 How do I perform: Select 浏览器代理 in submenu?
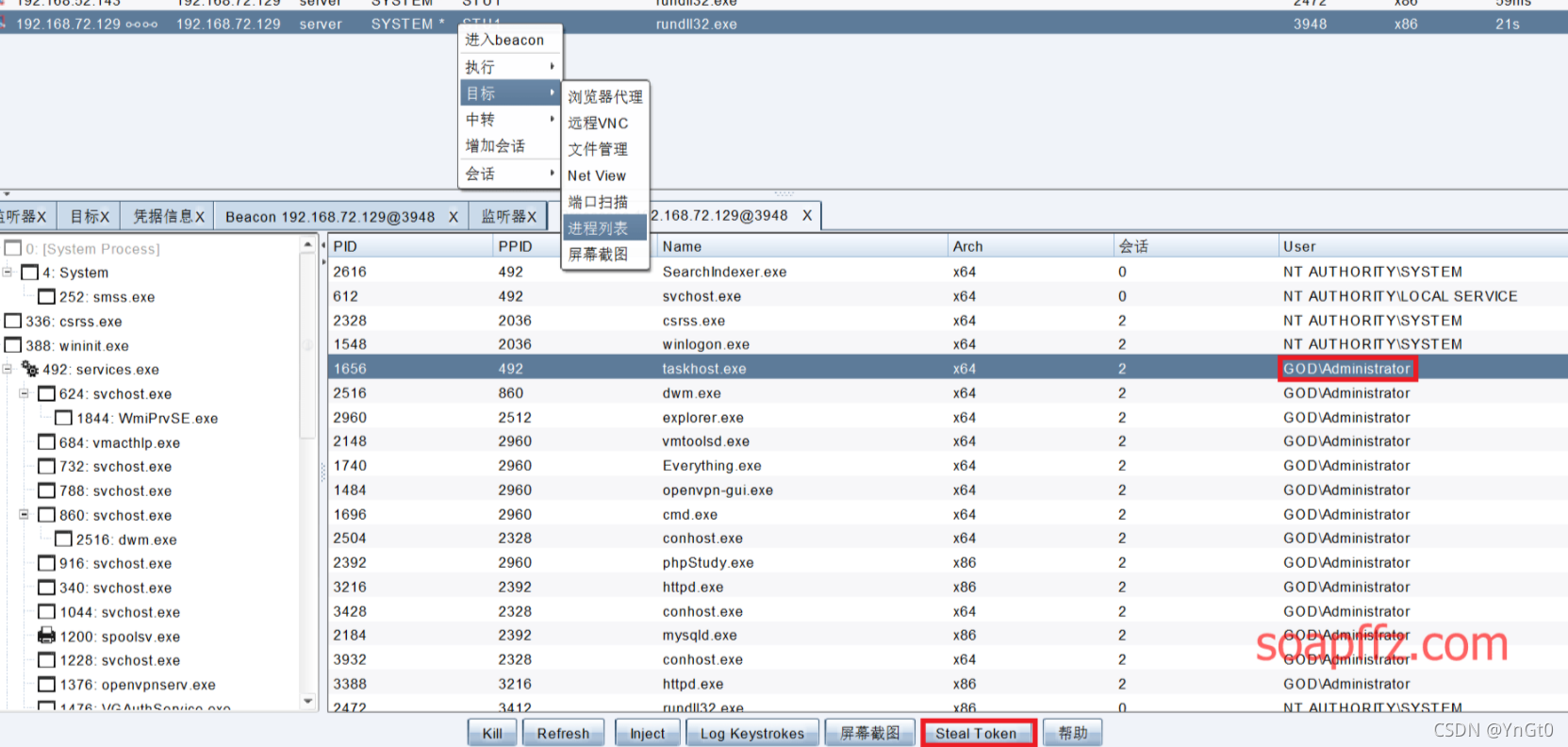coord(605,97)
